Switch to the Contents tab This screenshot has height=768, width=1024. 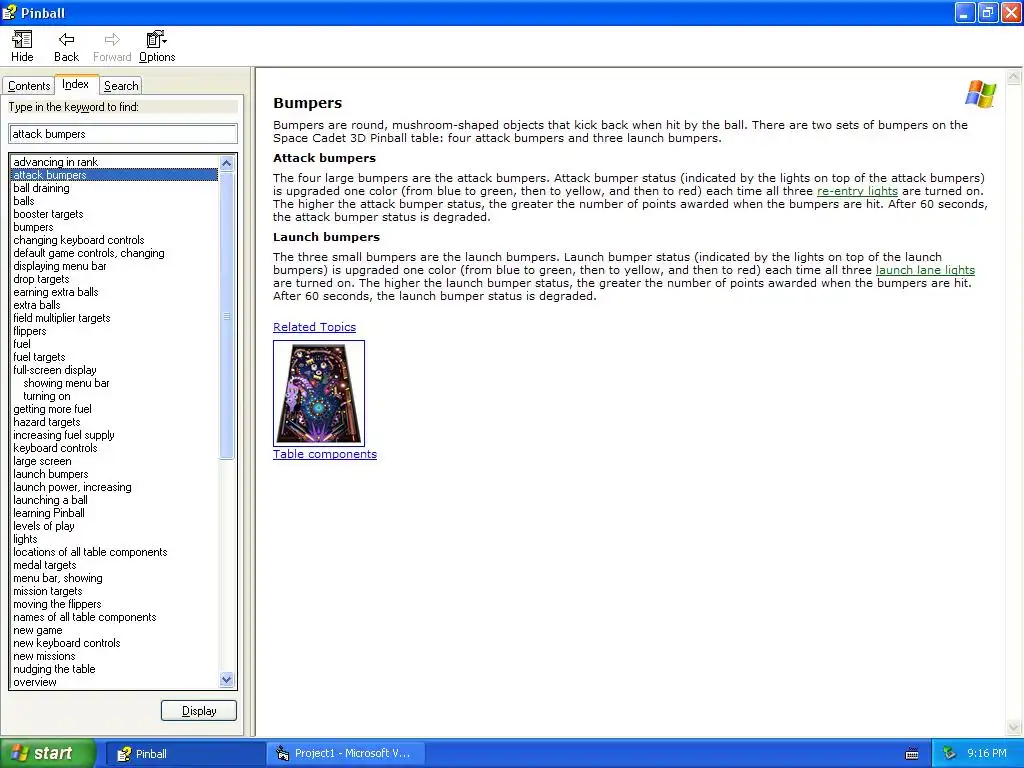[29, 86]
